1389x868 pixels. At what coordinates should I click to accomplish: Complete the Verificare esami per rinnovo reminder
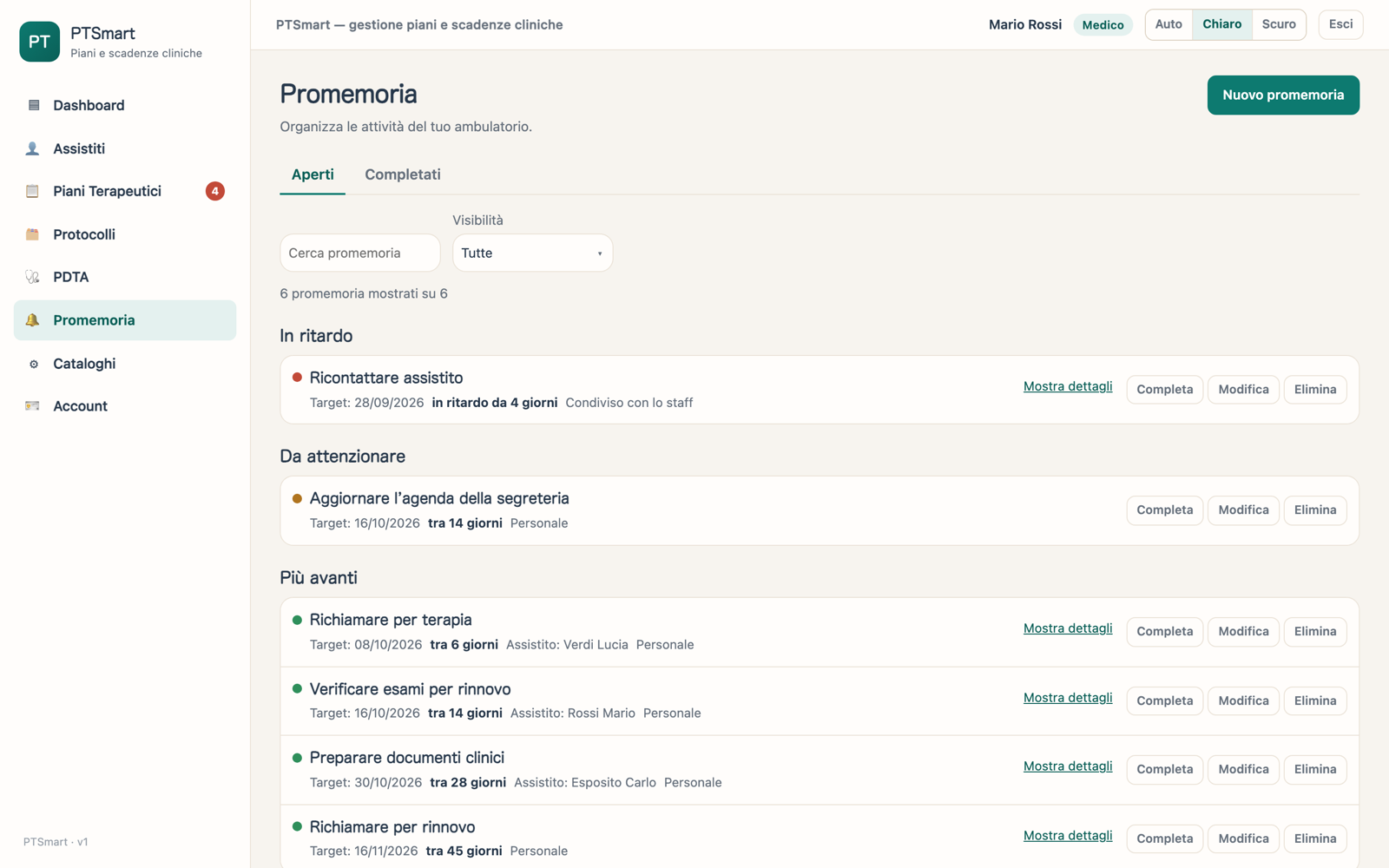click(x=1165, y=700)
